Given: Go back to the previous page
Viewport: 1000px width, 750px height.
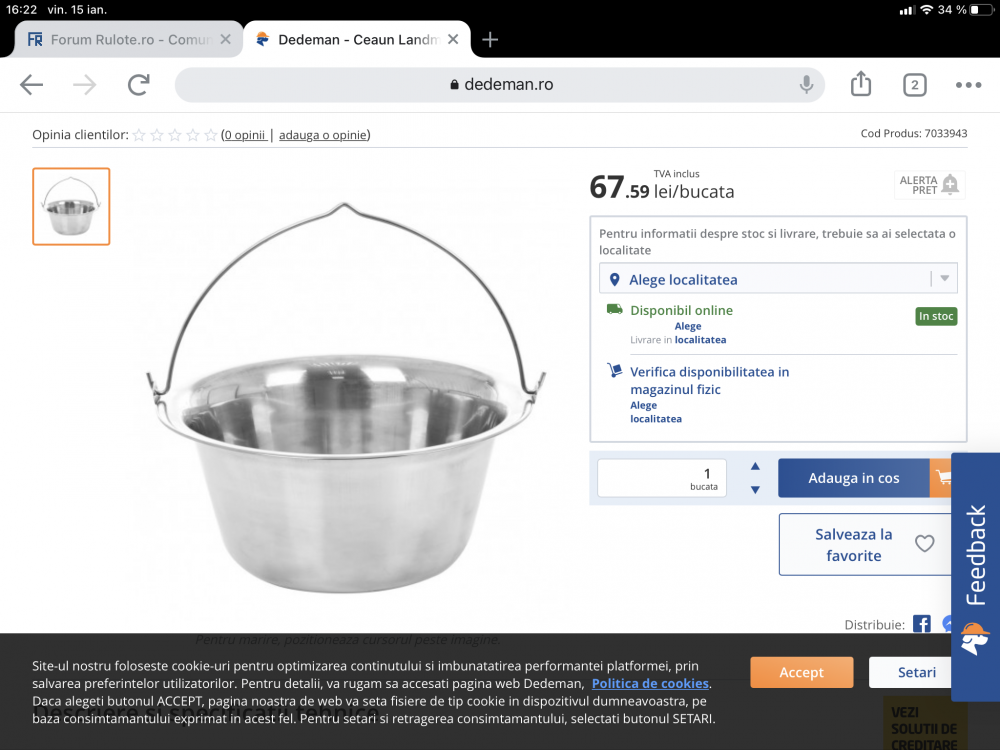Looking at the screenshot, I should tap(32, 85).
